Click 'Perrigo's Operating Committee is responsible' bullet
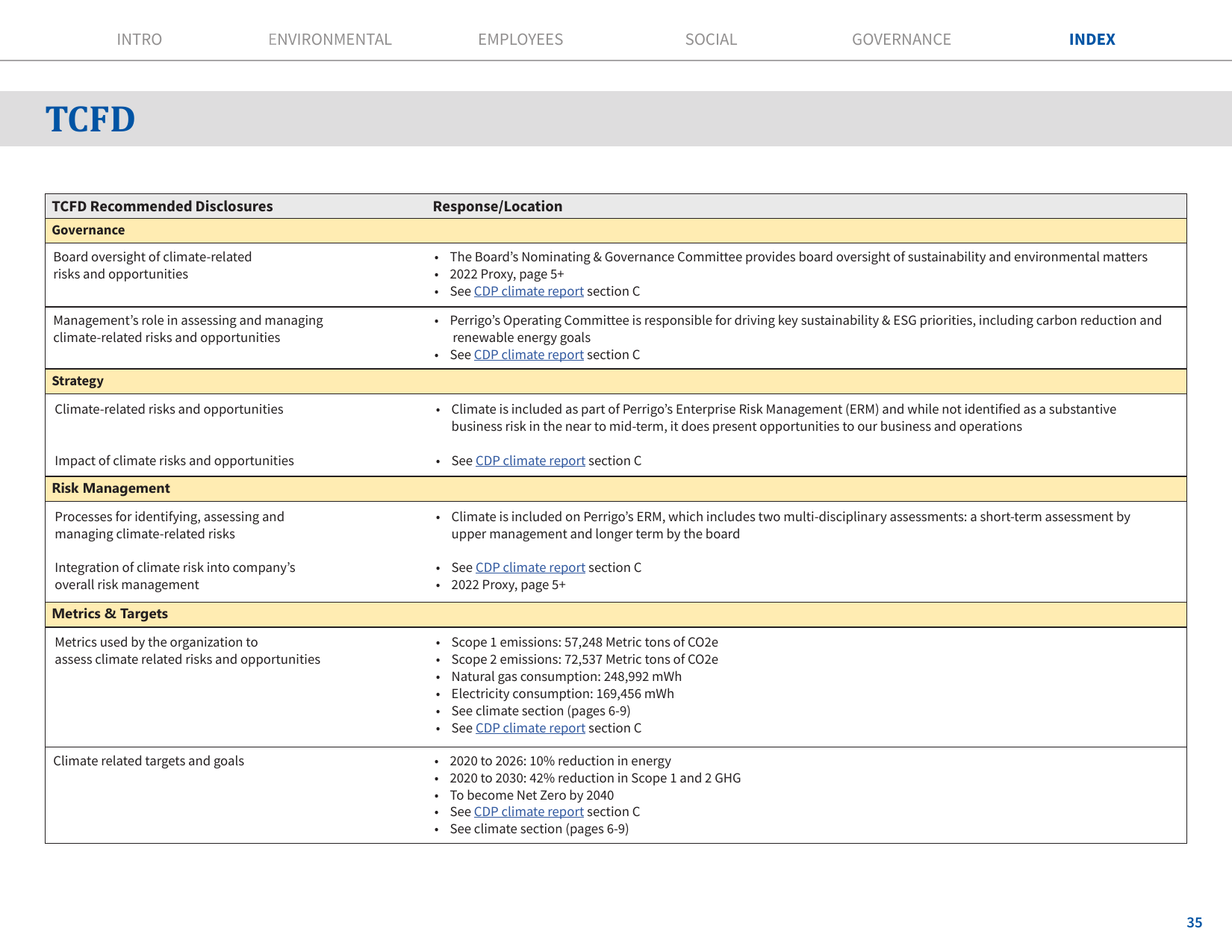Screen dimensions: 1232x952 coord(806,329)
